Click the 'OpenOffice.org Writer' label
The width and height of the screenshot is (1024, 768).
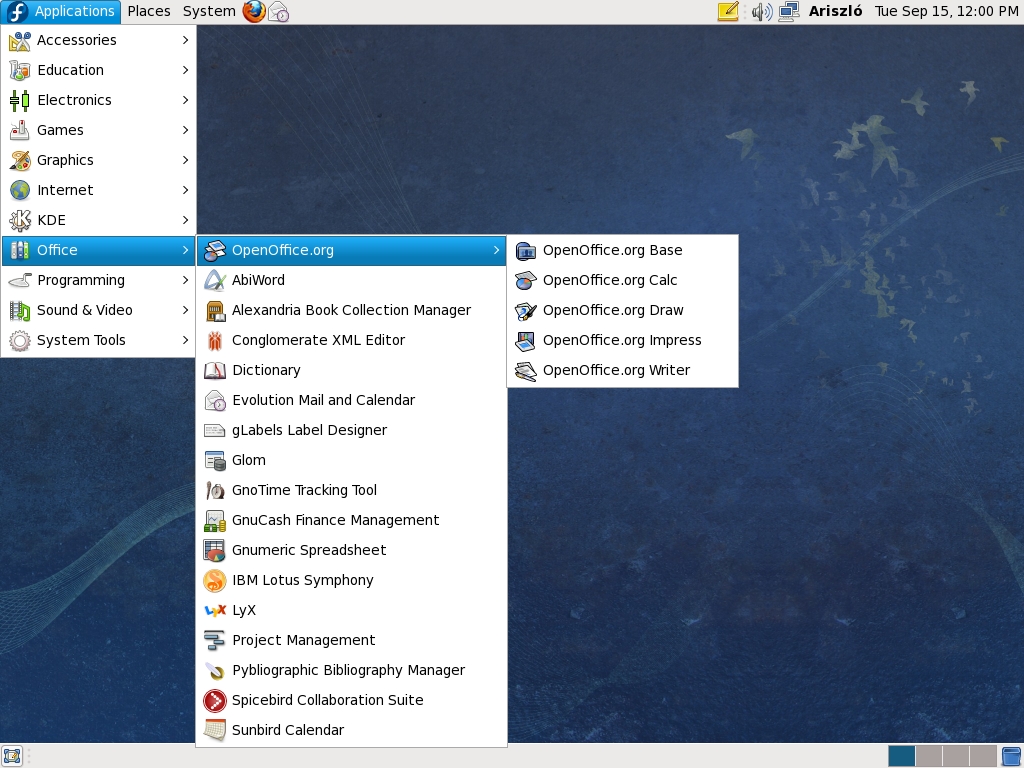click(x=616, y=370)
